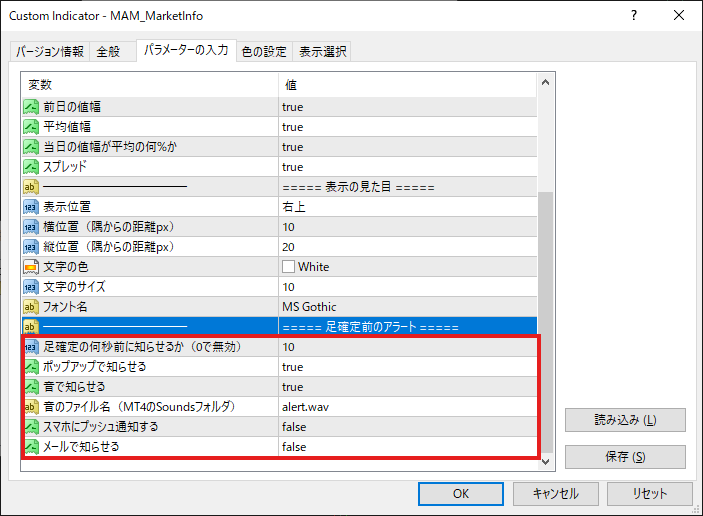Click the icon beside スマホにプッシュ通知する
Screen dimensions: 703x516
tap(31, 426)
